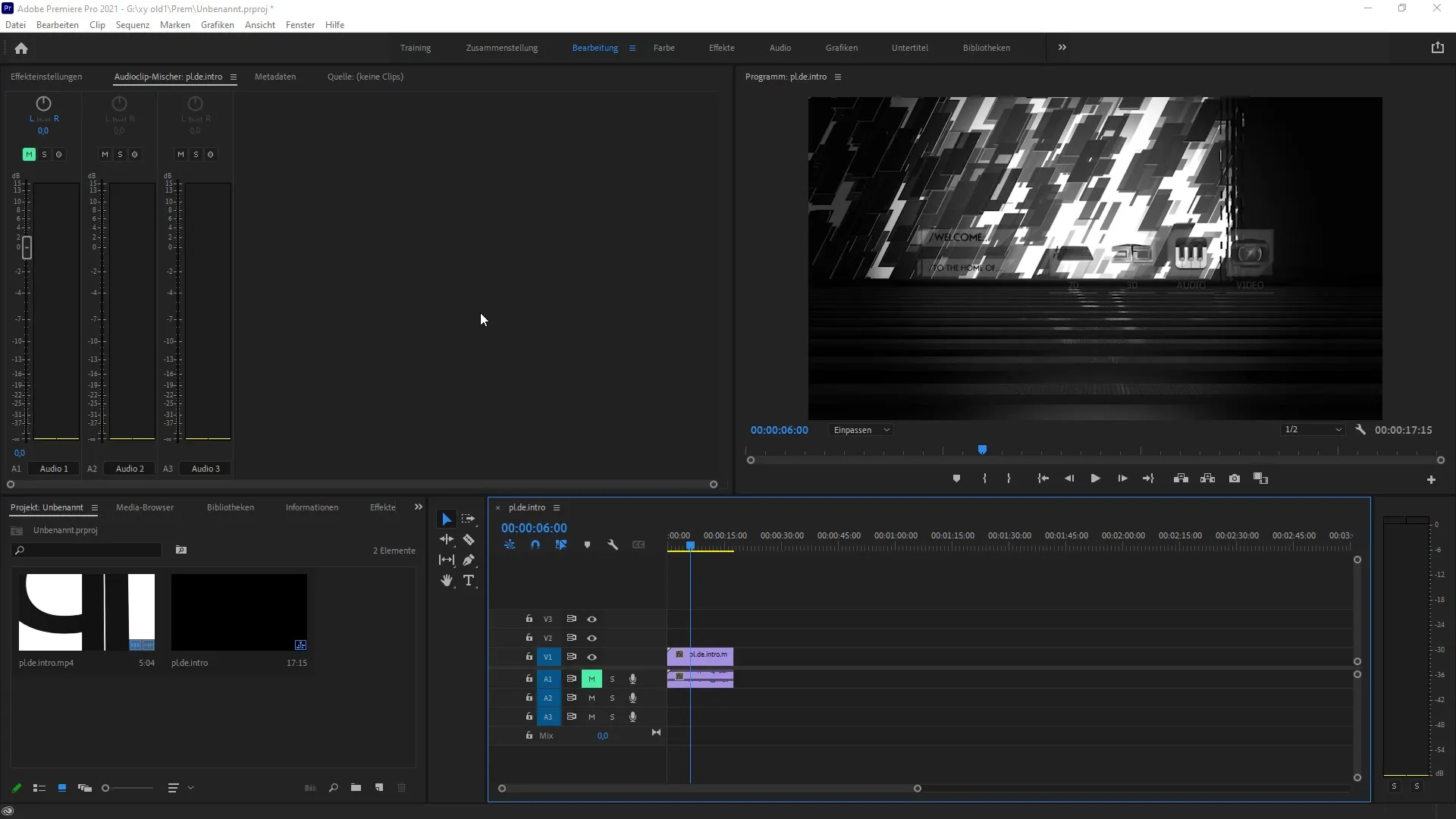
Task: Play the program monitor
Action: coord(1096,479)
